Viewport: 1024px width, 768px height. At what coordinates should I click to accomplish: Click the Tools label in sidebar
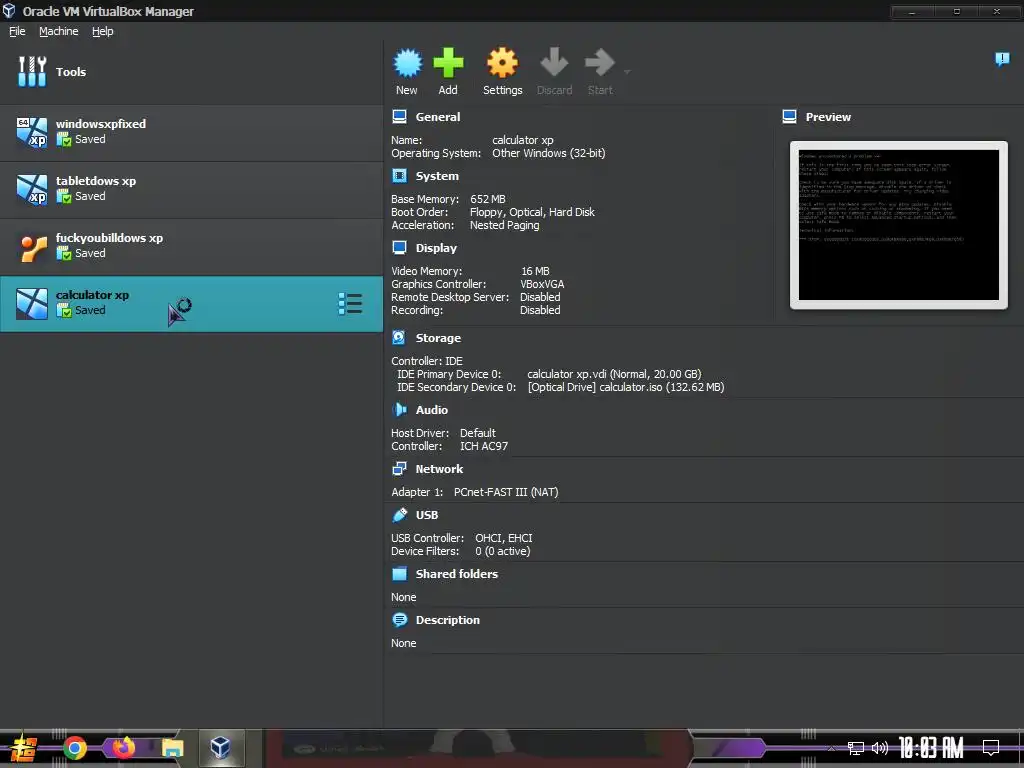pos(71,72)
